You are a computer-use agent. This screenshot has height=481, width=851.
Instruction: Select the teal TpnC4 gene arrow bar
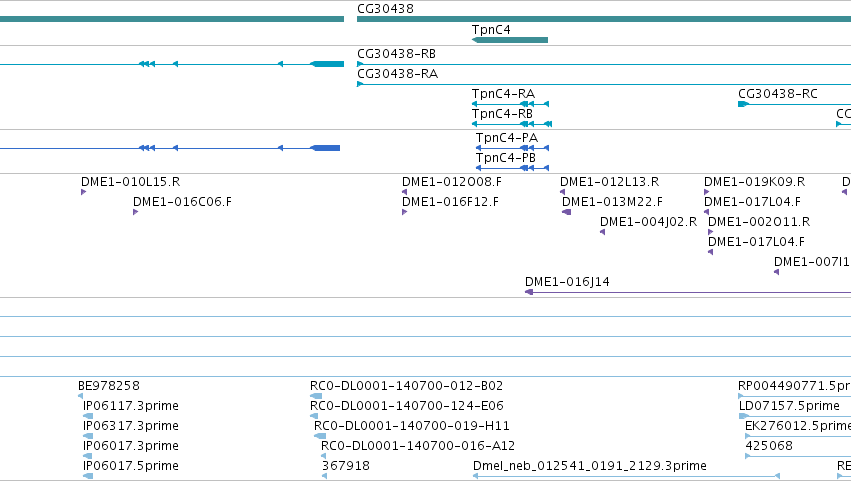510,40
